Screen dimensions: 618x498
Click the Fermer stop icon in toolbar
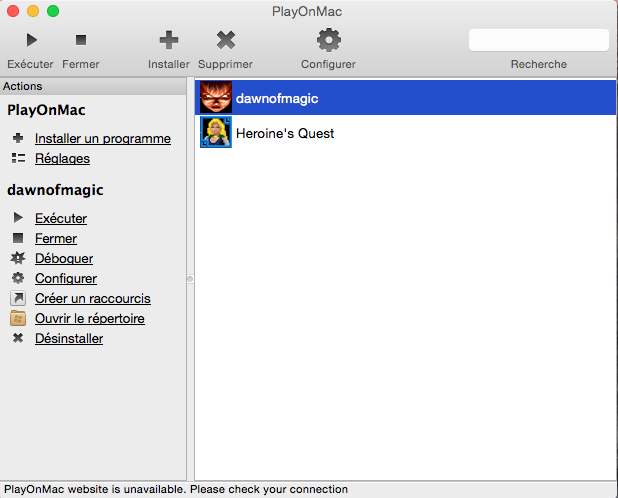tap(81, 40)
